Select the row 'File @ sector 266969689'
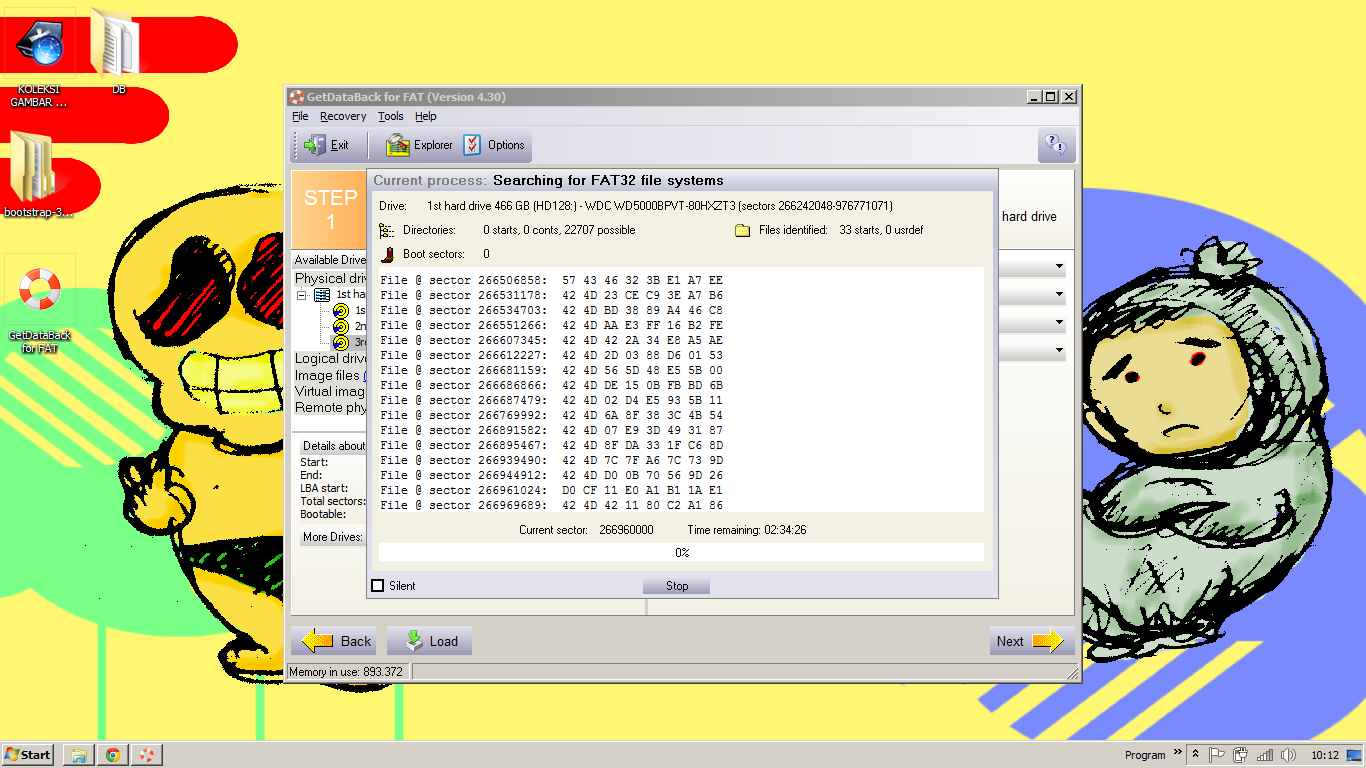The width and height of the screenshot is (1366, 768). click(x=551, y=505)
